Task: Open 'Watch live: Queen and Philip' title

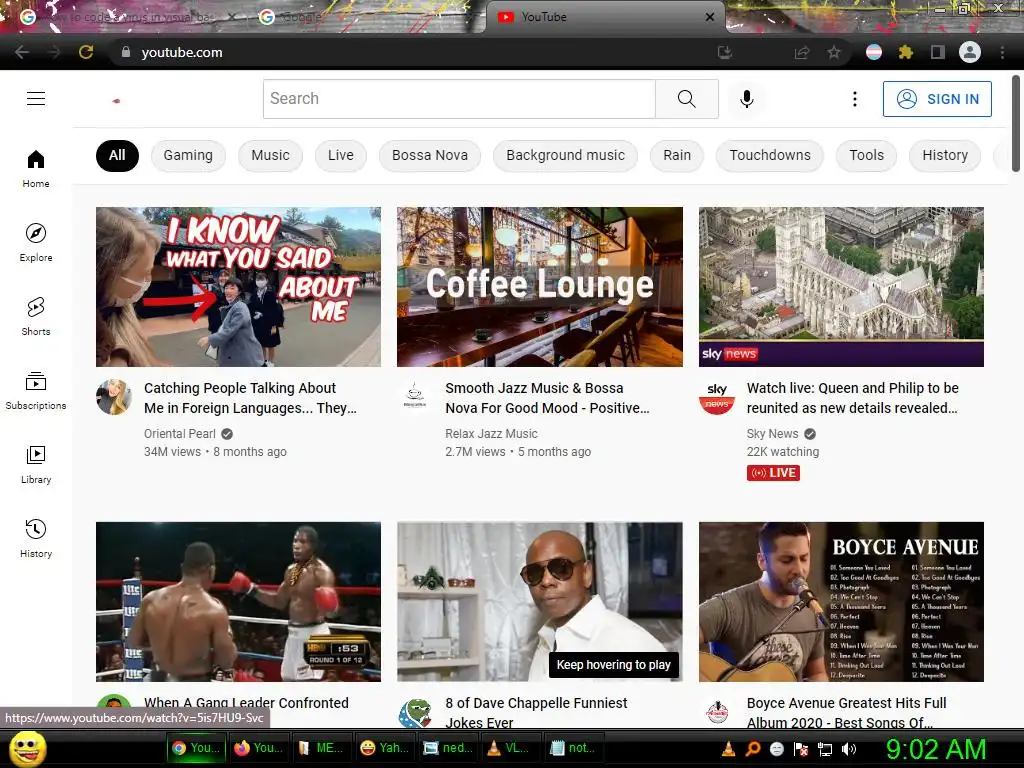Action: coord(852,398)
